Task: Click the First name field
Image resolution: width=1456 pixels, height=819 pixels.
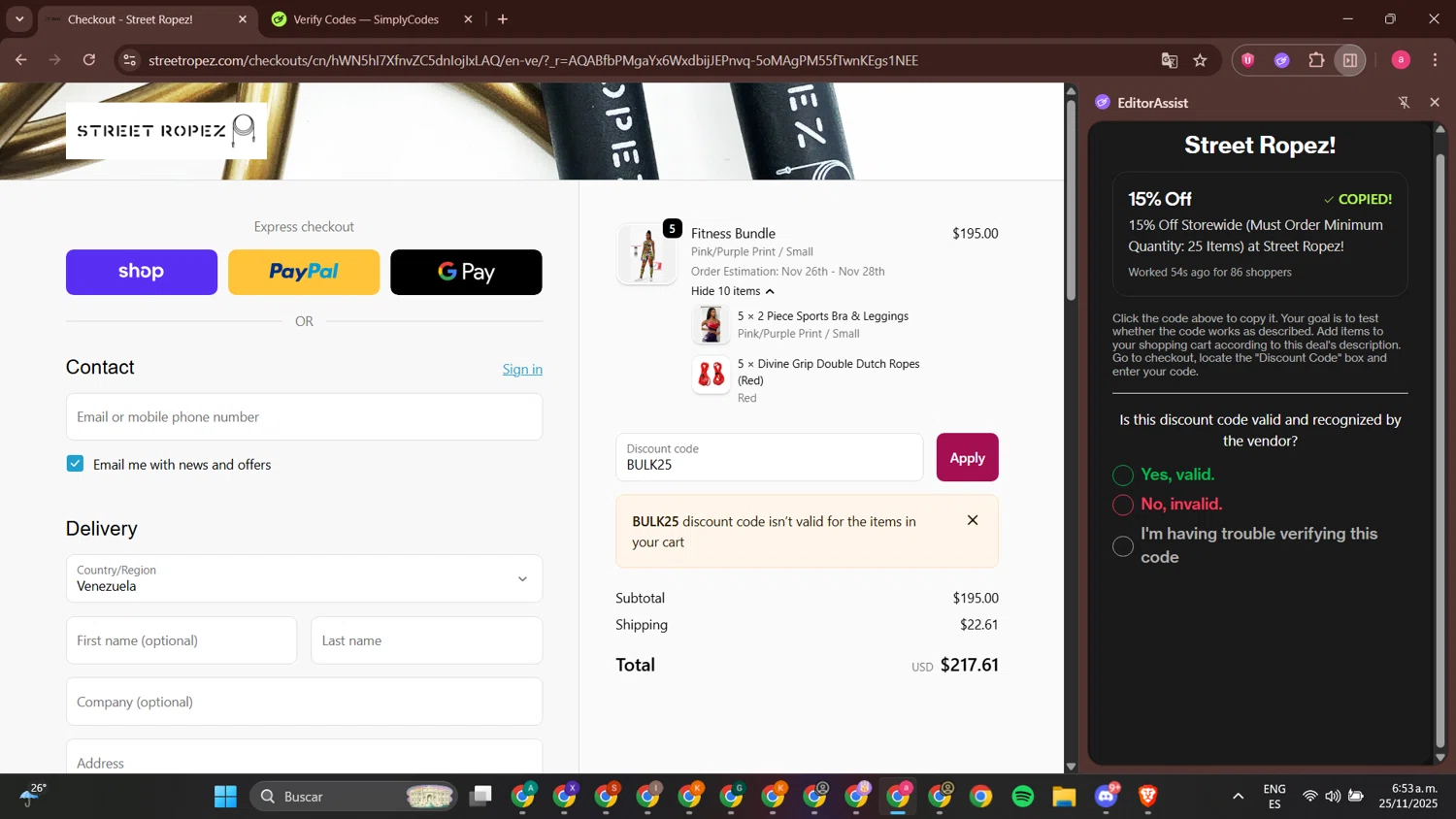Action: point(182,640)
